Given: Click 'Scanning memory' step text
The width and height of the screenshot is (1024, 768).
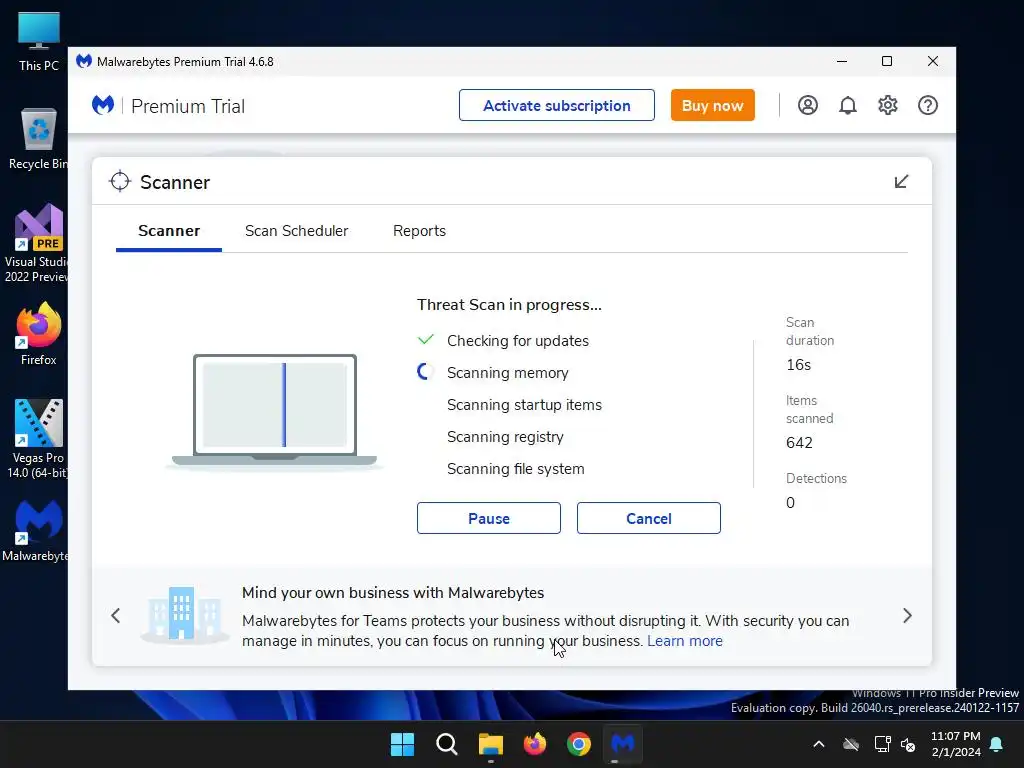Looking at the screenshot, I should tap(508, 373).
